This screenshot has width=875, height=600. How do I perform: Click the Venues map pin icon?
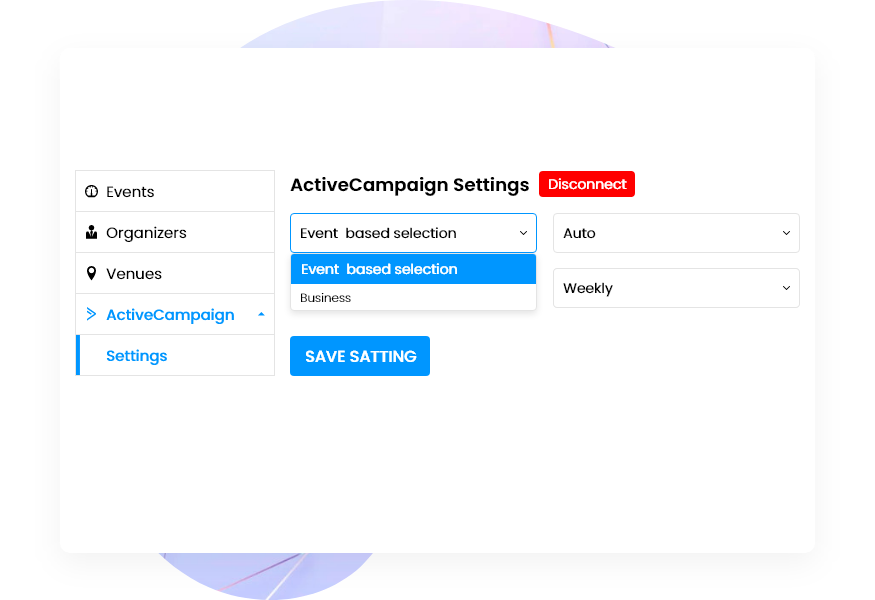92,273
